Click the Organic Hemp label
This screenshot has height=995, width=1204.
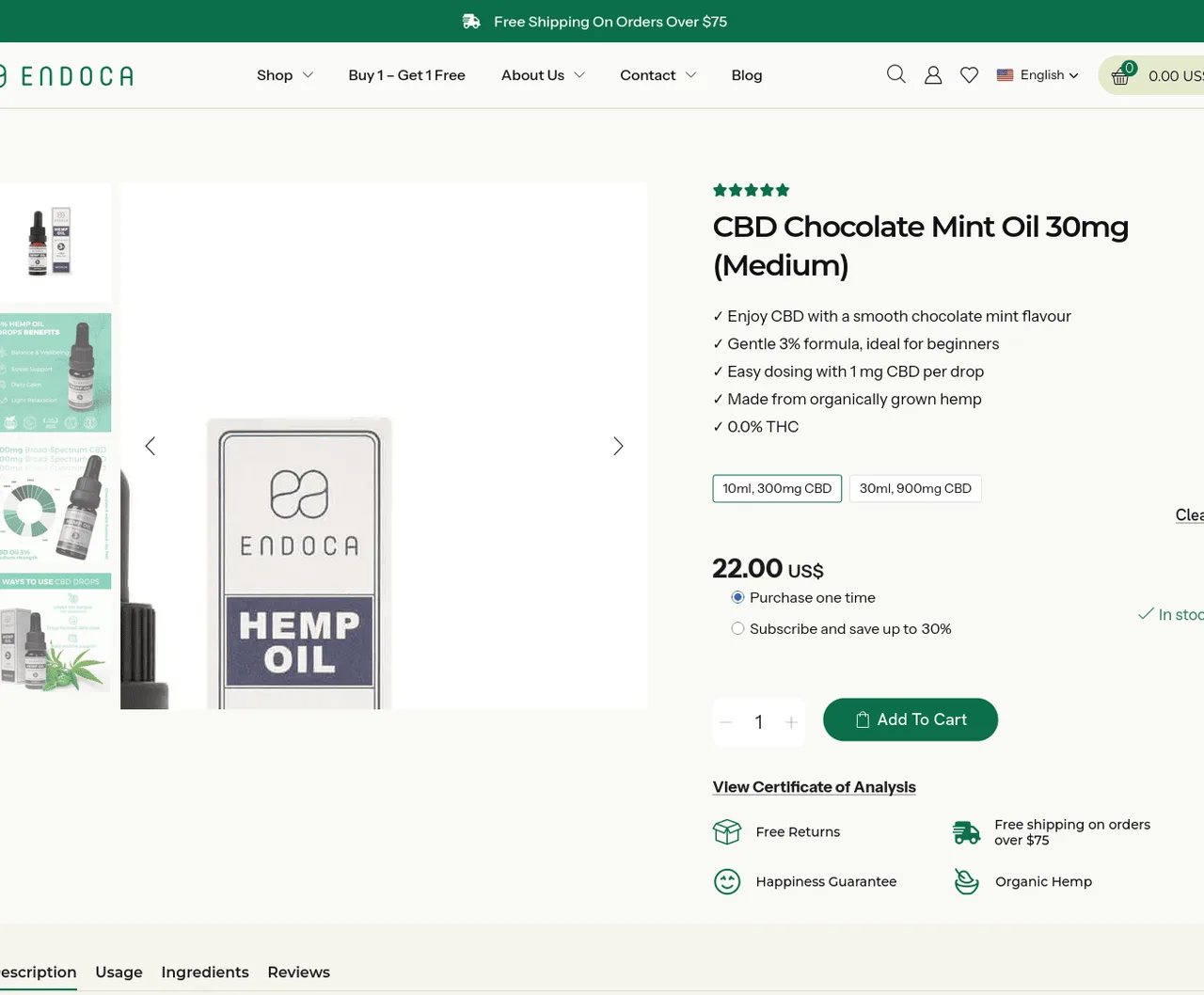click(x=1043, y=881)
